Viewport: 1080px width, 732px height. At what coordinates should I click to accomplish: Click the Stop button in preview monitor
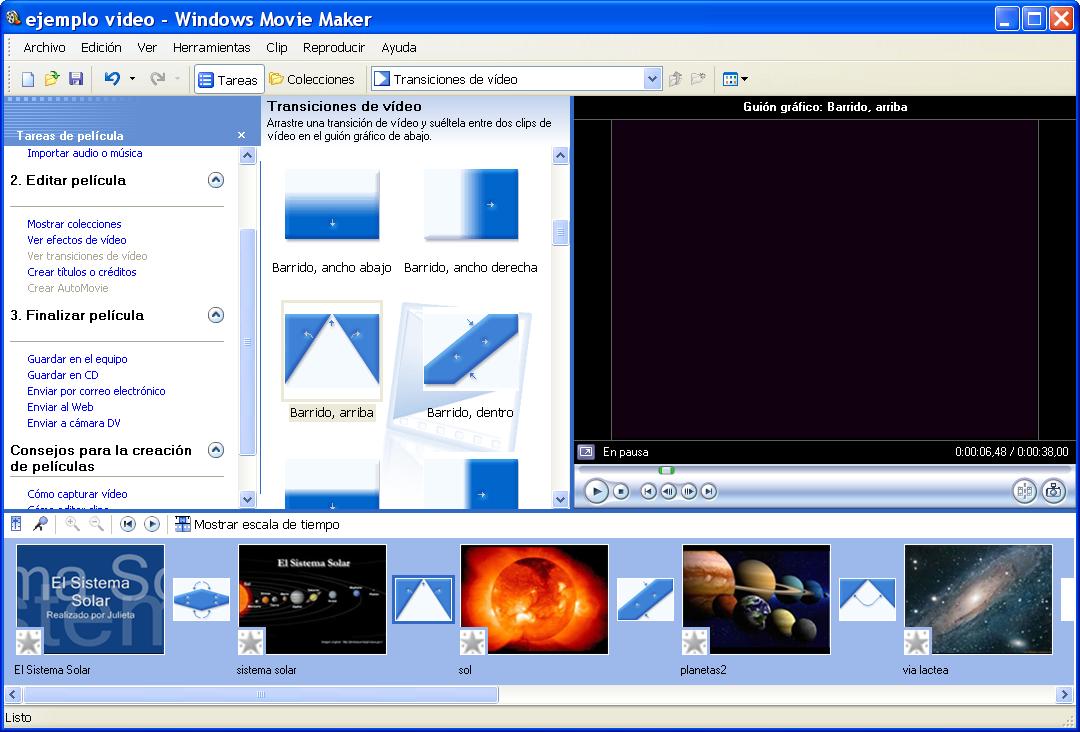(621, 492)
